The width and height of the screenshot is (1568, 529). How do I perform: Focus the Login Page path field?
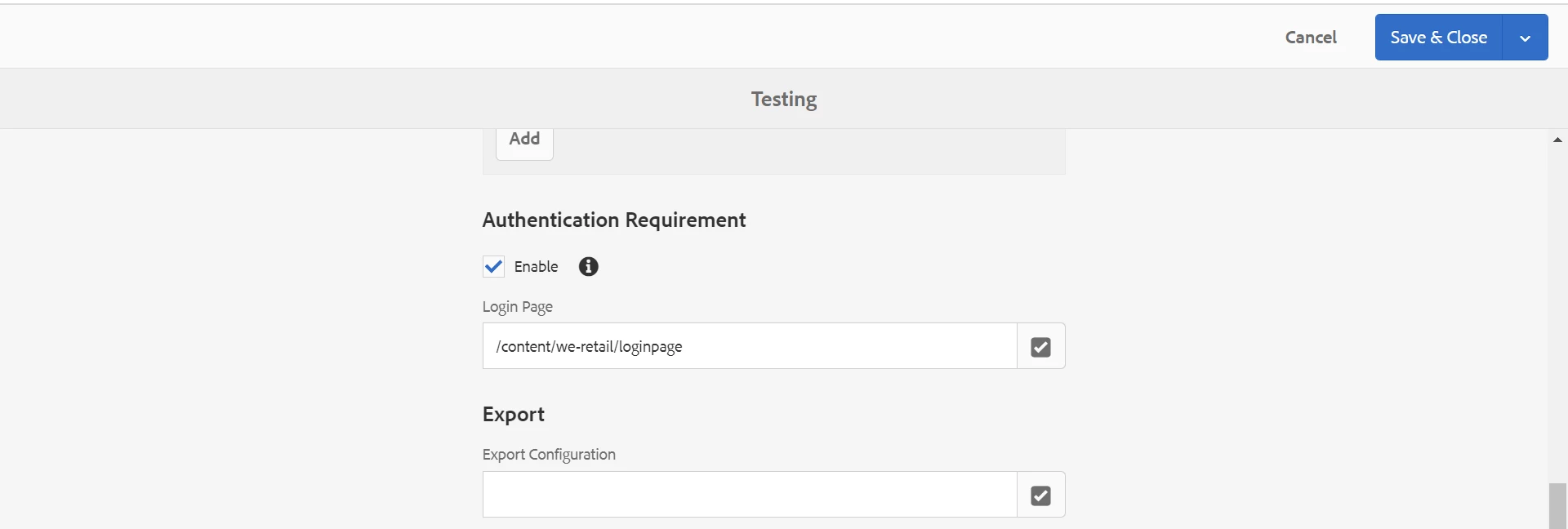[x=749, y=346]
